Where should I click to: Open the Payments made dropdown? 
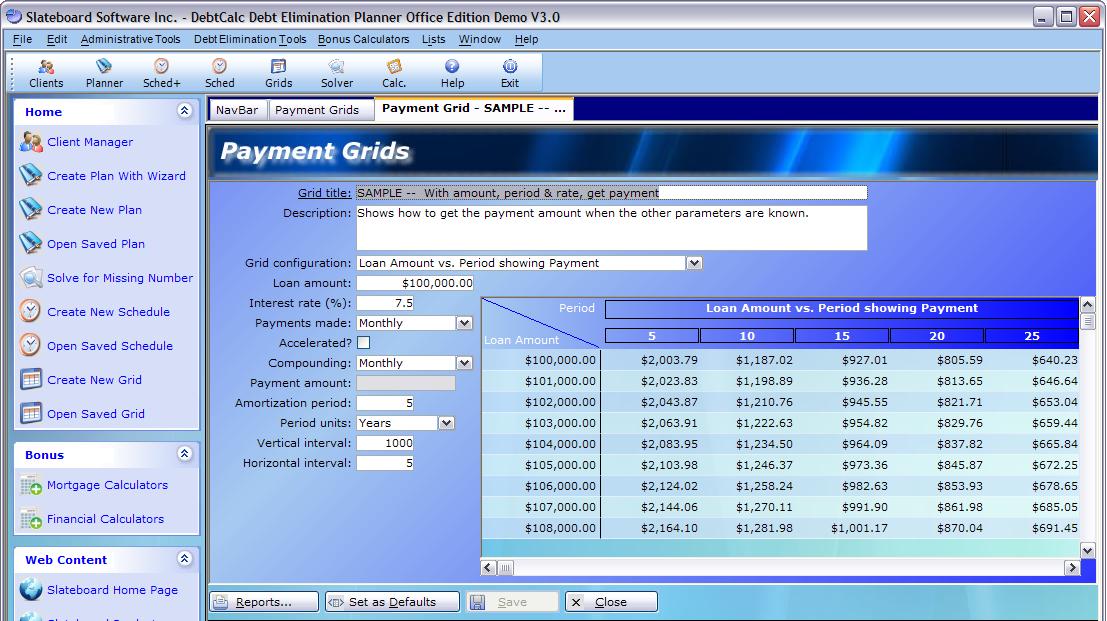click(x=464, y=323)
